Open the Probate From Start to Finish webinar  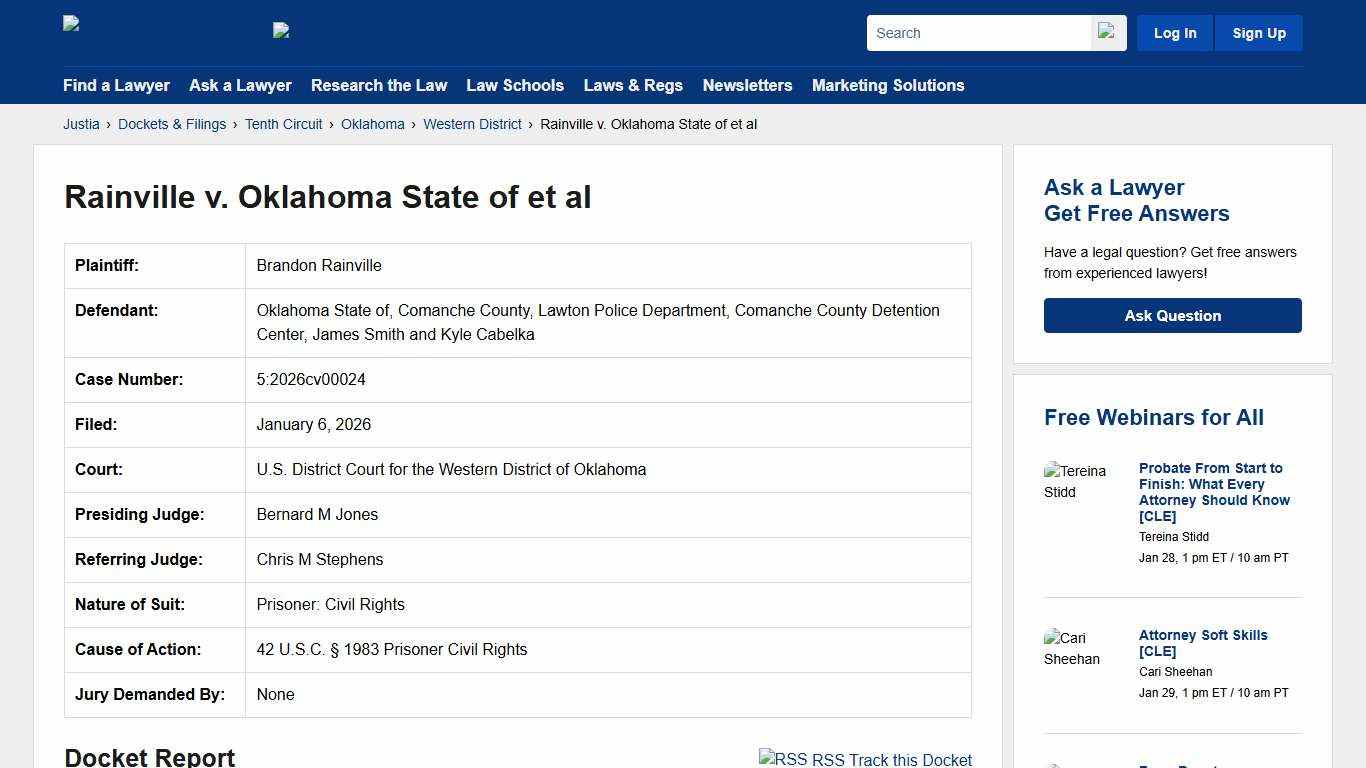point(1213,492)
